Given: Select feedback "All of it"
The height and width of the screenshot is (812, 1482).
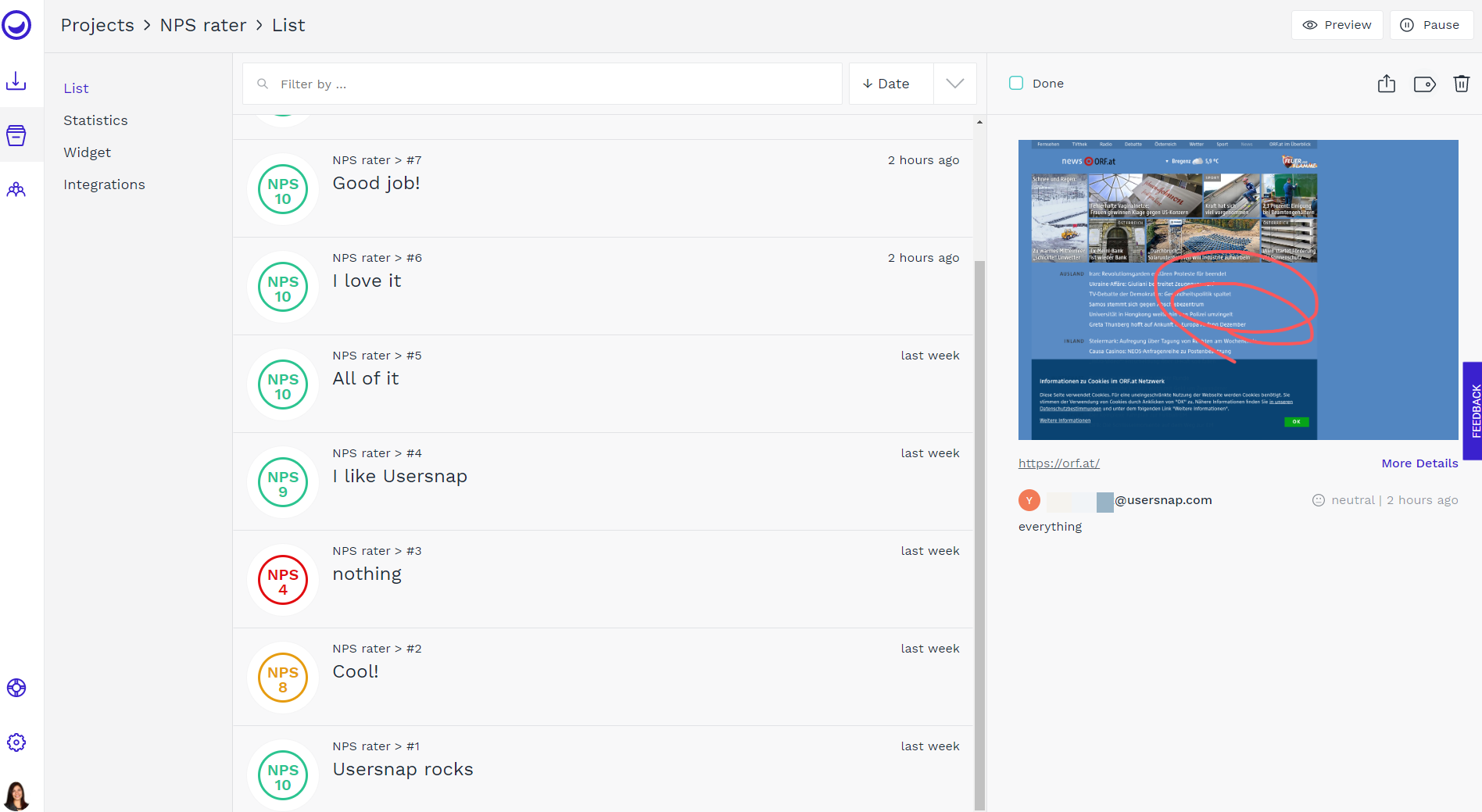Looking at the screenshot, I should click(x=603, y=385).
